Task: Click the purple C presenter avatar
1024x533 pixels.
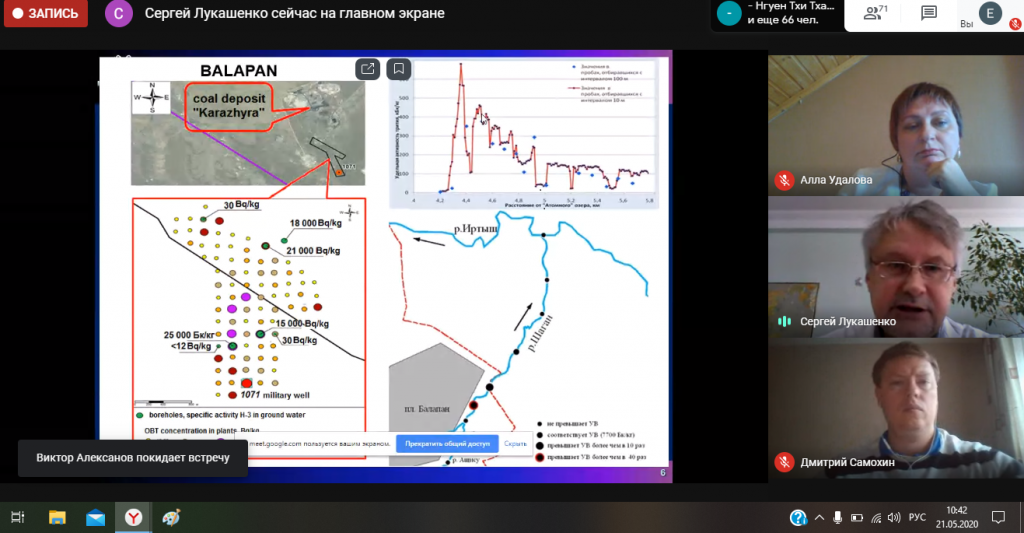Action: click(x=118, y=13)
